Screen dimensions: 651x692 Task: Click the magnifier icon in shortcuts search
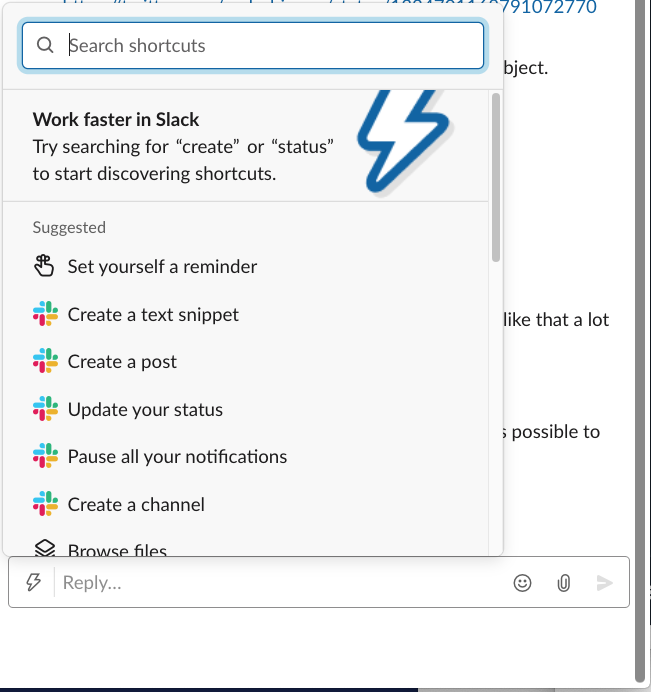(45, 45)
